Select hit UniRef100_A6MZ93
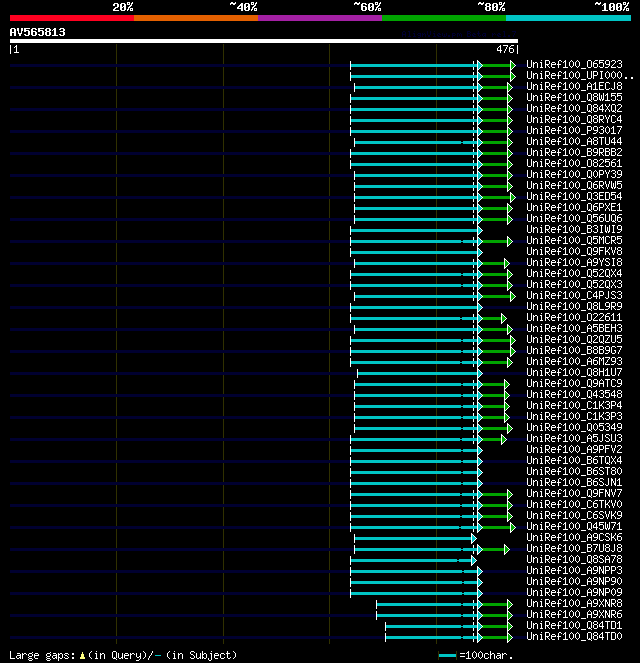 pyautogui.click(x=574, y=361)
